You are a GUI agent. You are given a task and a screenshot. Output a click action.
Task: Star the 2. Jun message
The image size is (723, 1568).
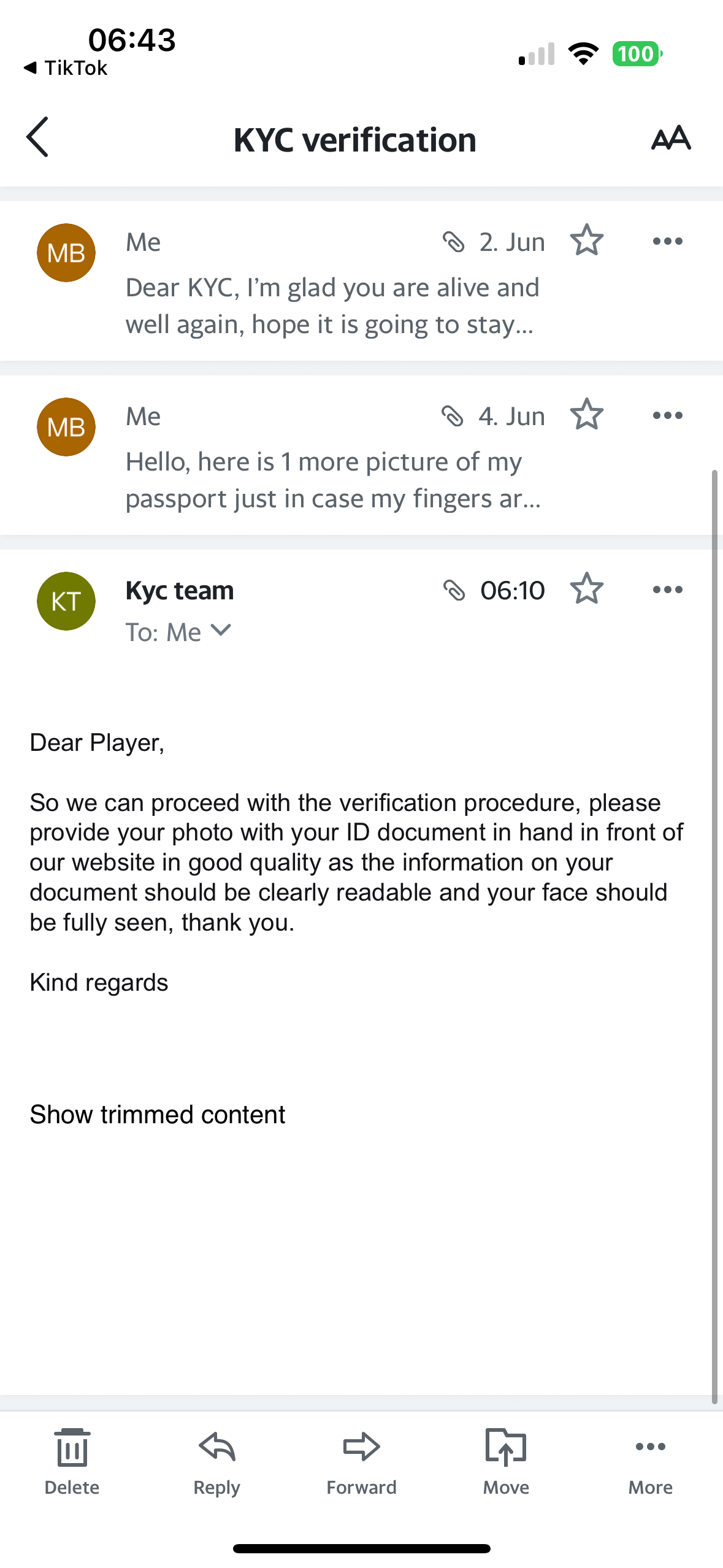coord(587,240)
